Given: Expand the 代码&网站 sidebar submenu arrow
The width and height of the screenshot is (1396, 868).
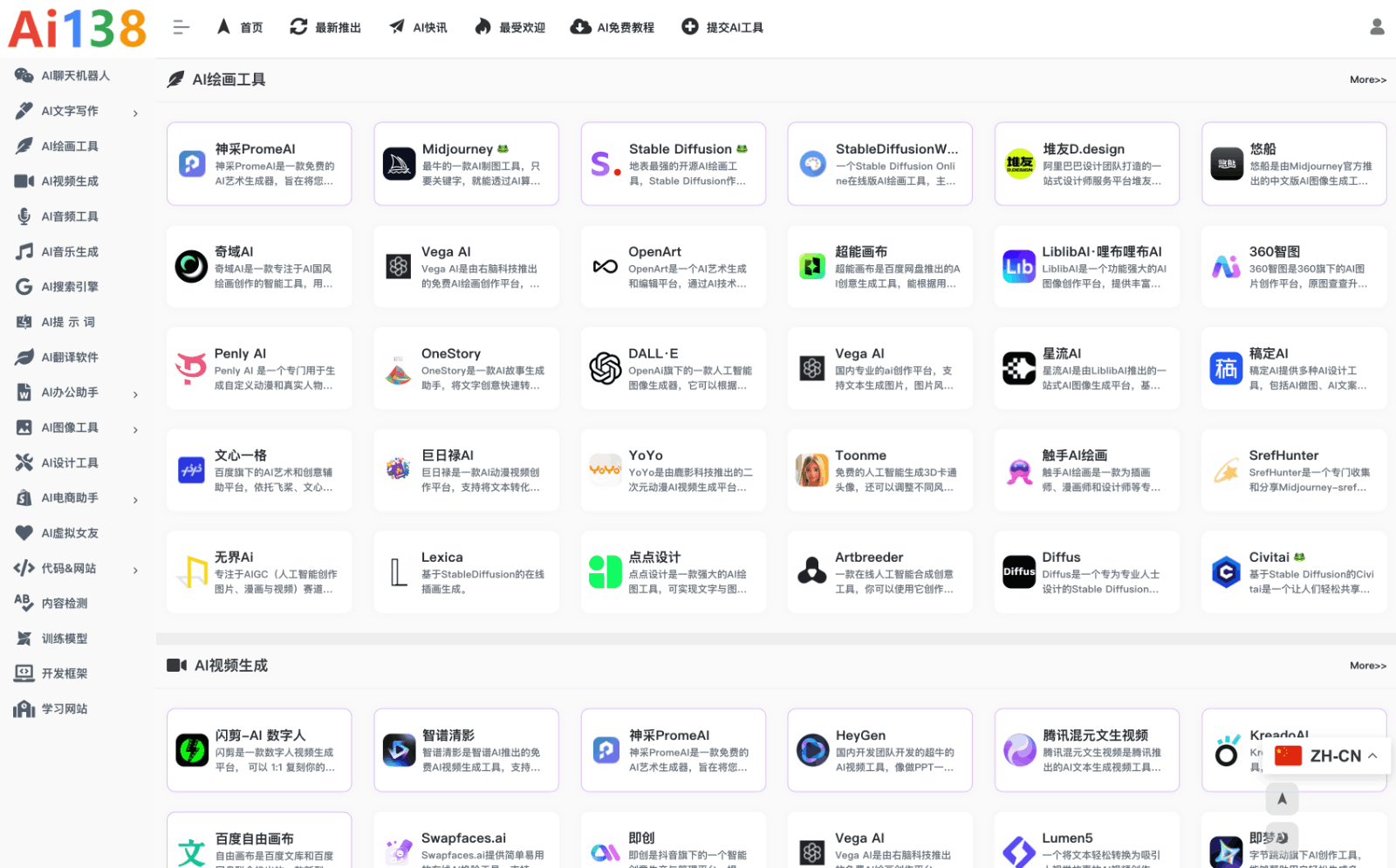Looking at the screenshot, I should coord(135,571).
